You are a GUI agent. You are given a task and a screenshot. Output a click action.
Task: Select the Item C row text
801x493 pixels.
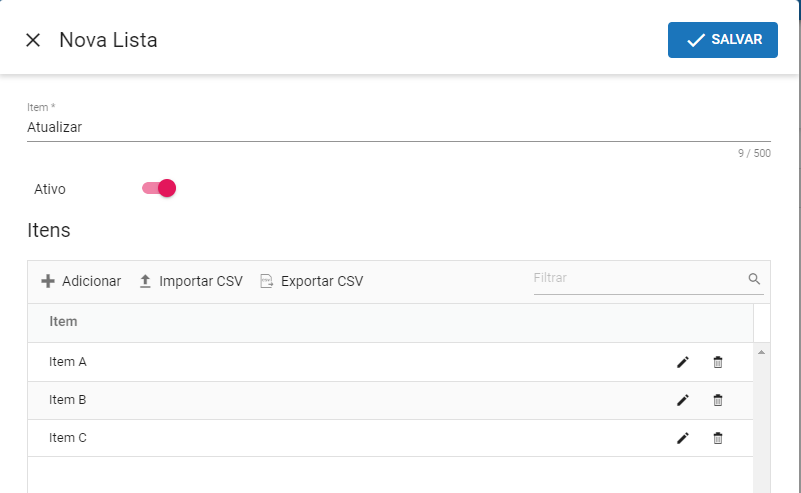[68, 438]
